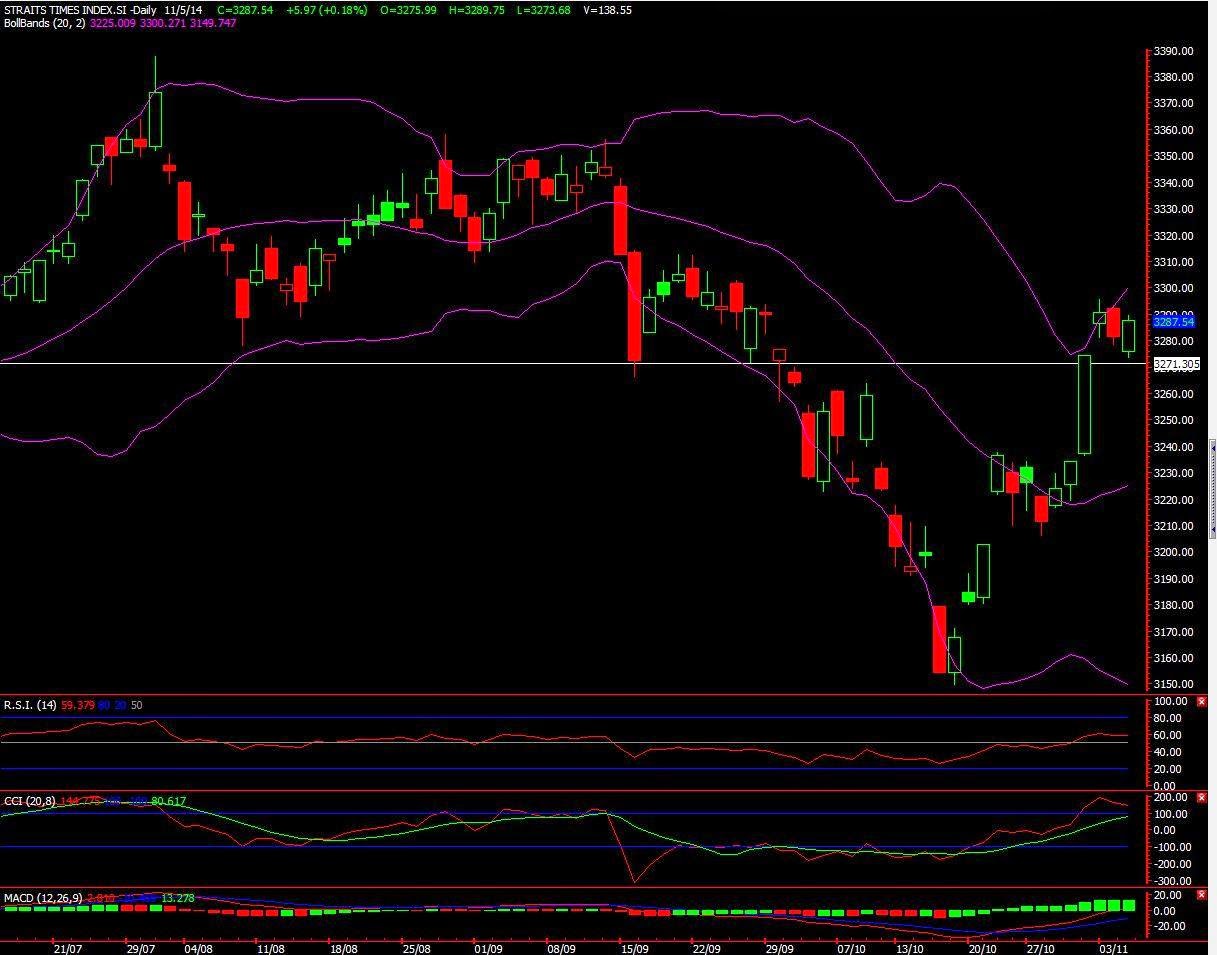The image size is (1217, 955).
Task: Click the C=3287.54 close value
Action: coord(245,10)
